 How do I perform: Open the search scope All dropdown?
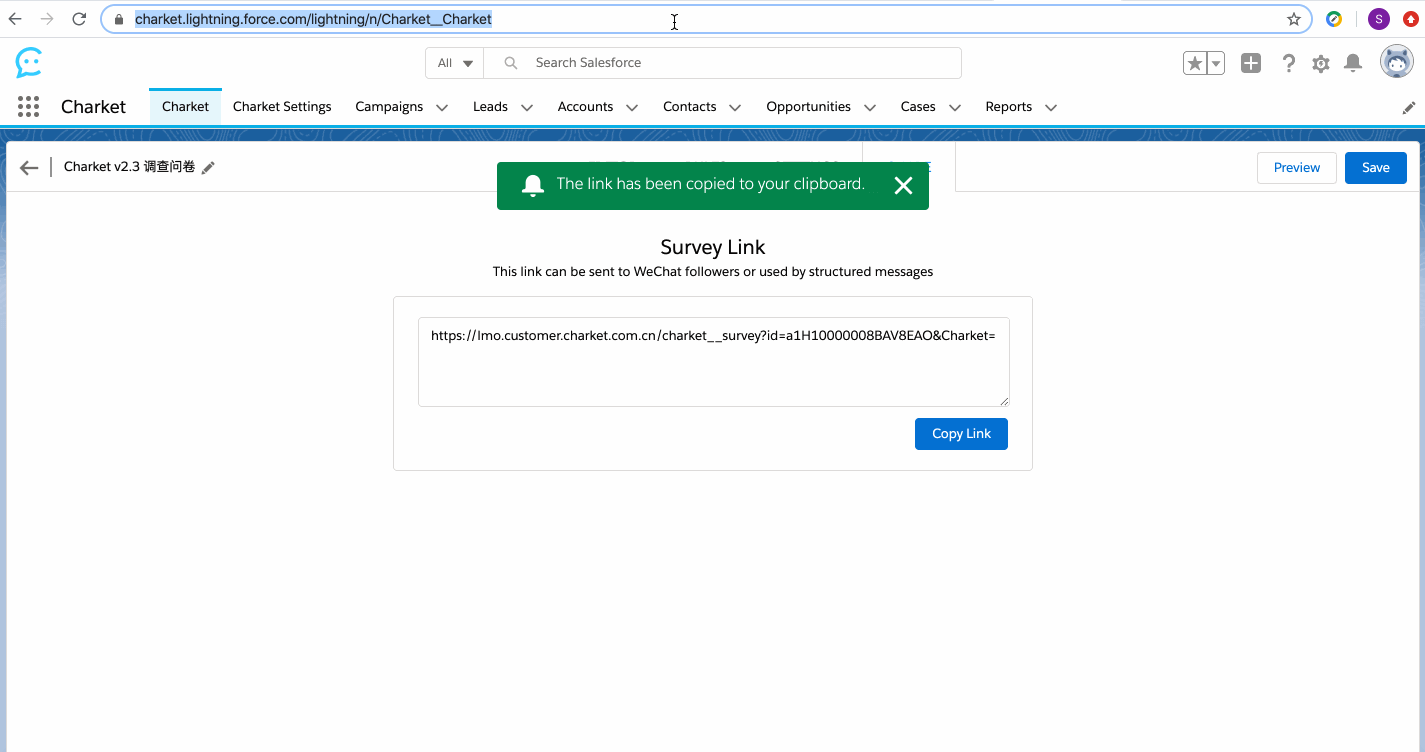pos(455,63)
